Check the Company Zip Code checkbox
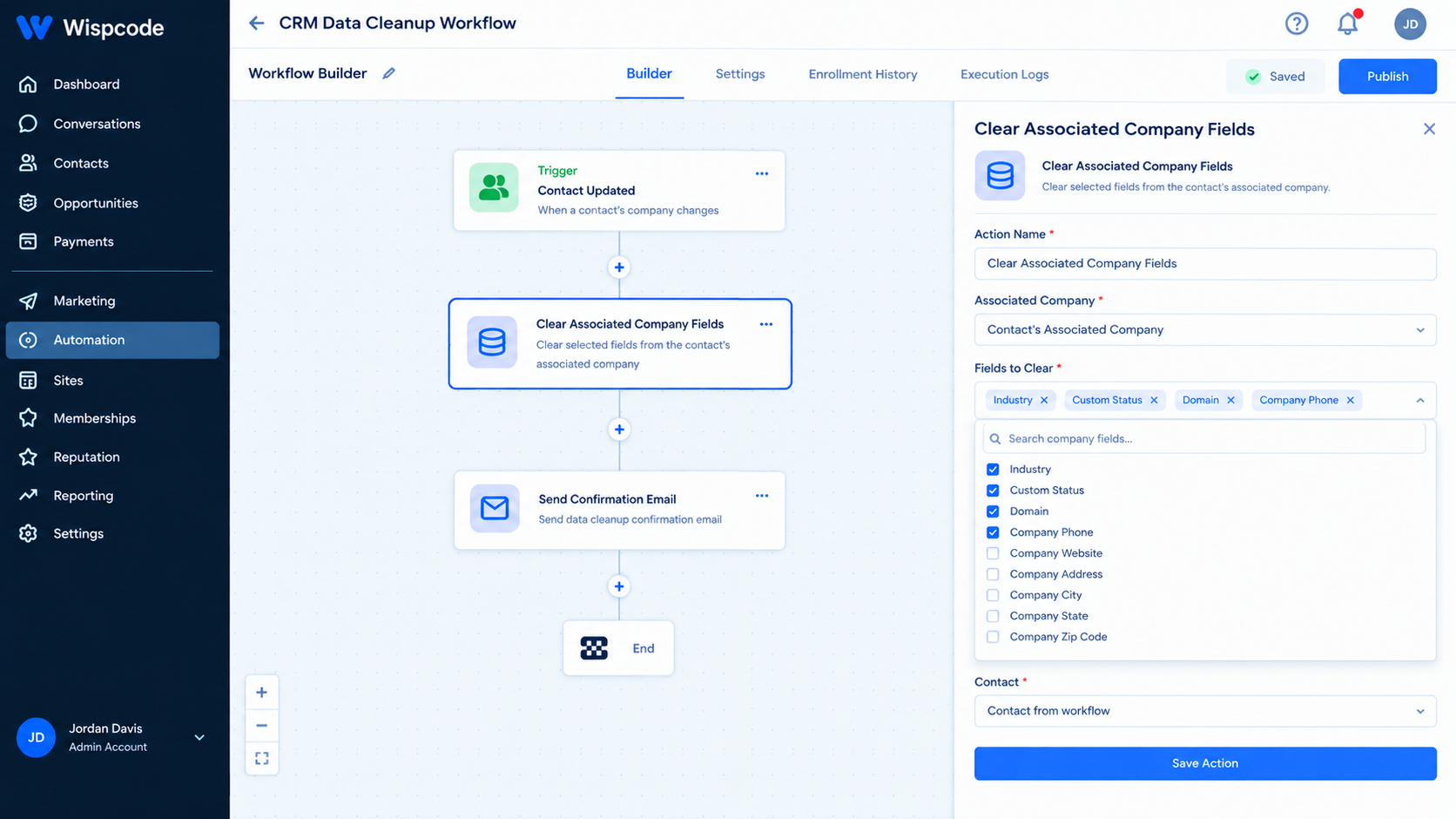The width and height of the screenshot is (1456, 819). click(993, 637)
